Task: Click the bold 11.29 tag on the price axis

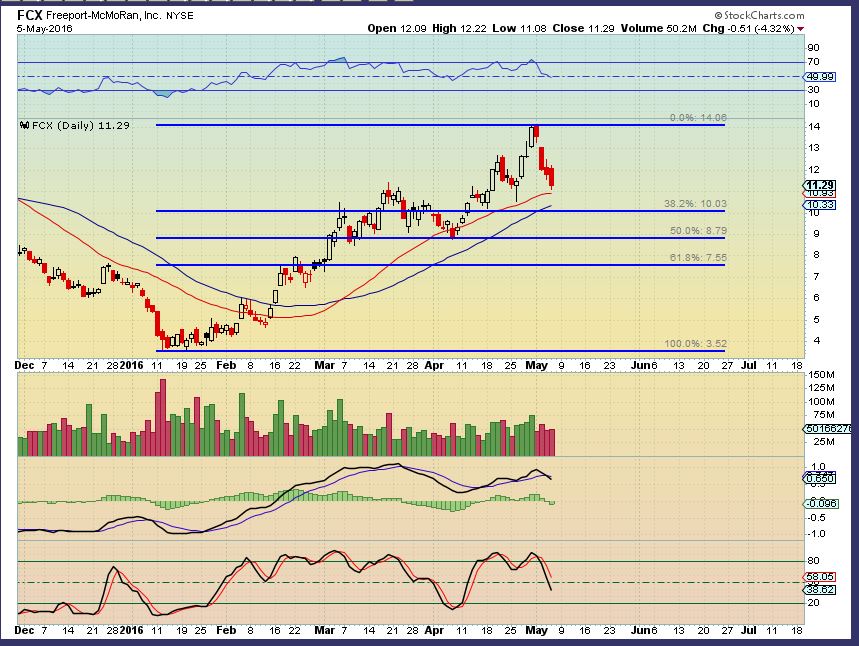Action: [x=820, y=185]
